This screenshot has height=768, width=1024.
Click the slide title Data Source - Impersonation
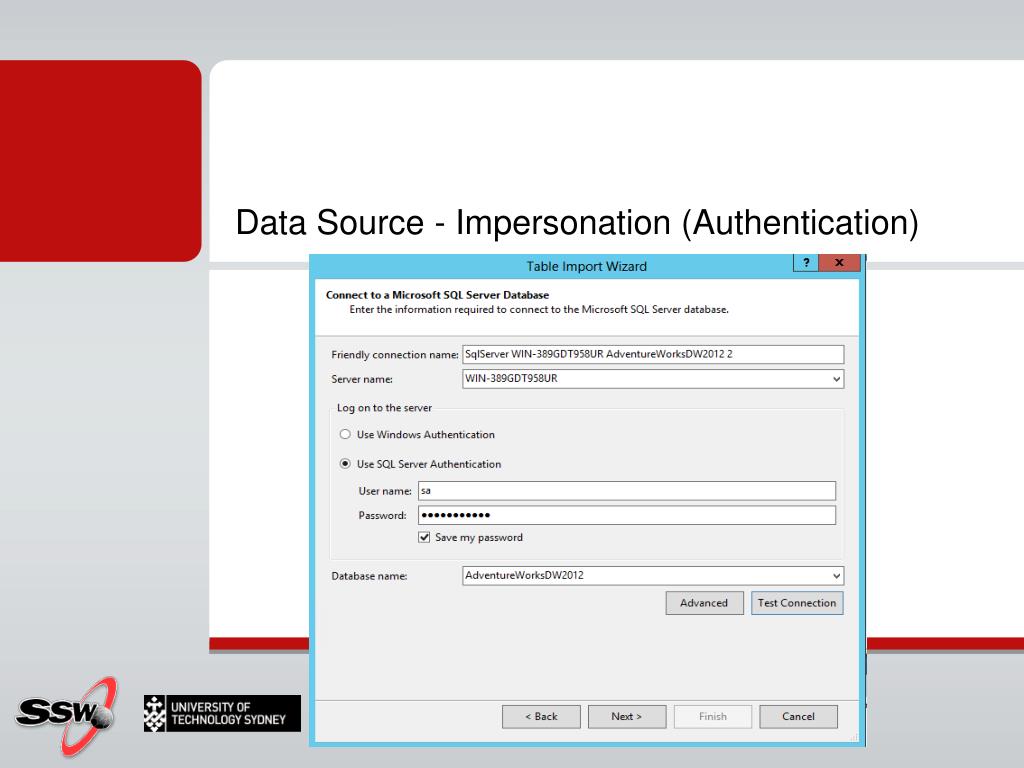click(x=577, y=222)
